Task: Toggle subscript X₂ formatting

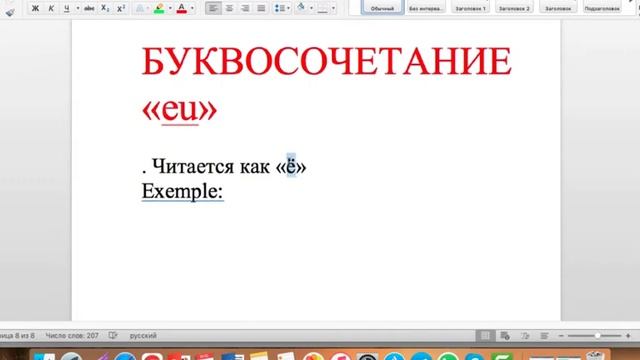Action: (105, 8)
